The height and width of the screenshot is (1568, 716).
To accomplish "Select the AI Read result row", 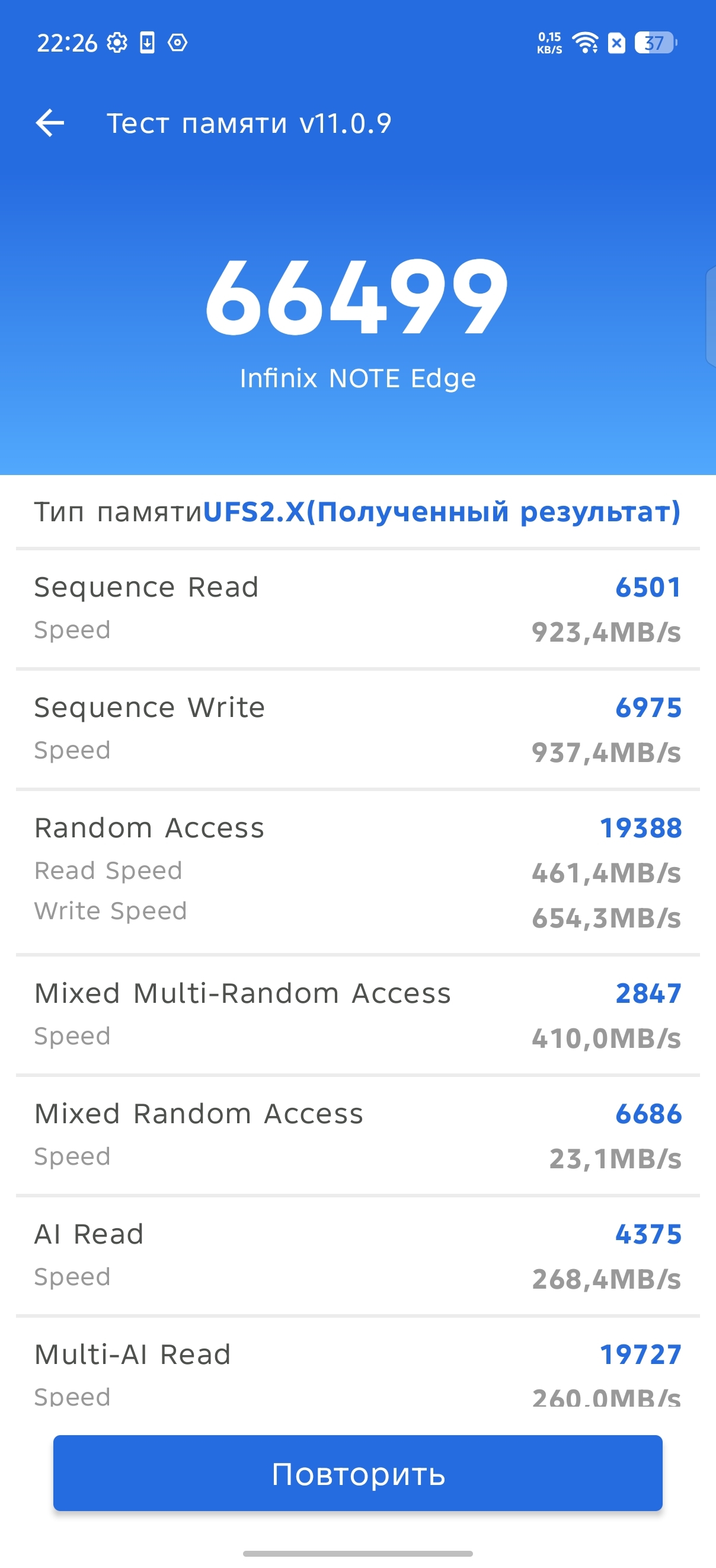I will tap(357, 1255).
